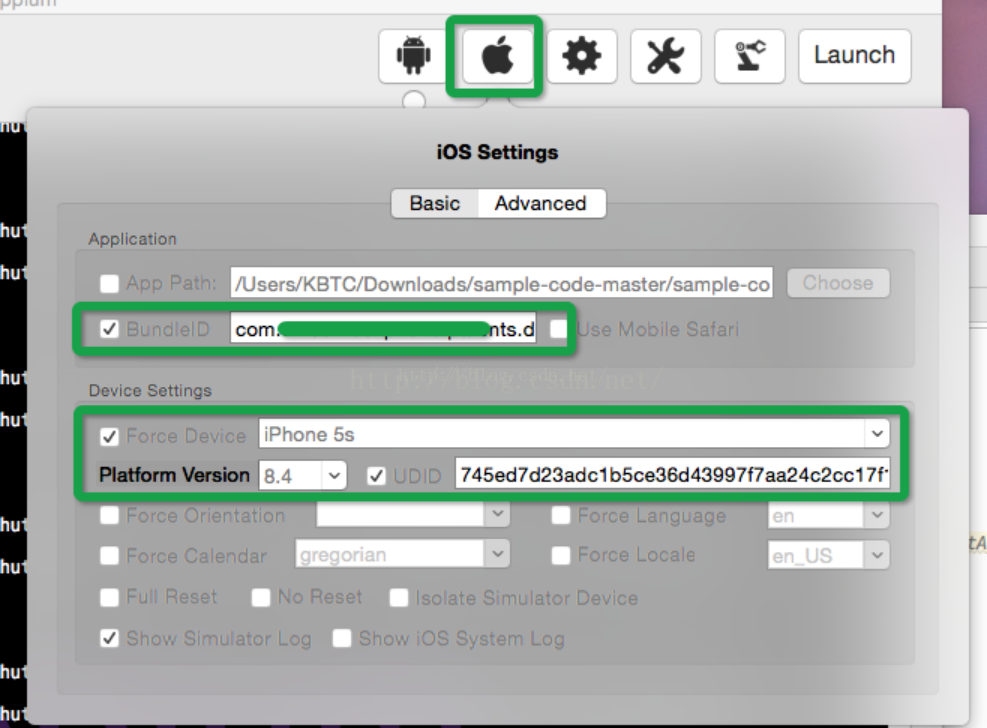Click the Launch button

tap(854, 56)
